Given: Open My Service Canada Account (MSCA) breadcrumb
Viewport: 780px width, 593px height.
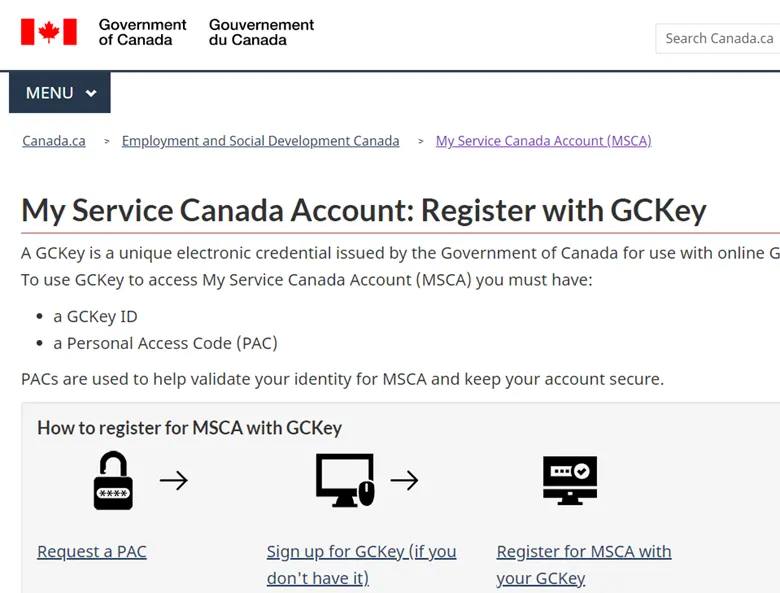Looking at the screenshot, I should tap(543, 141).
